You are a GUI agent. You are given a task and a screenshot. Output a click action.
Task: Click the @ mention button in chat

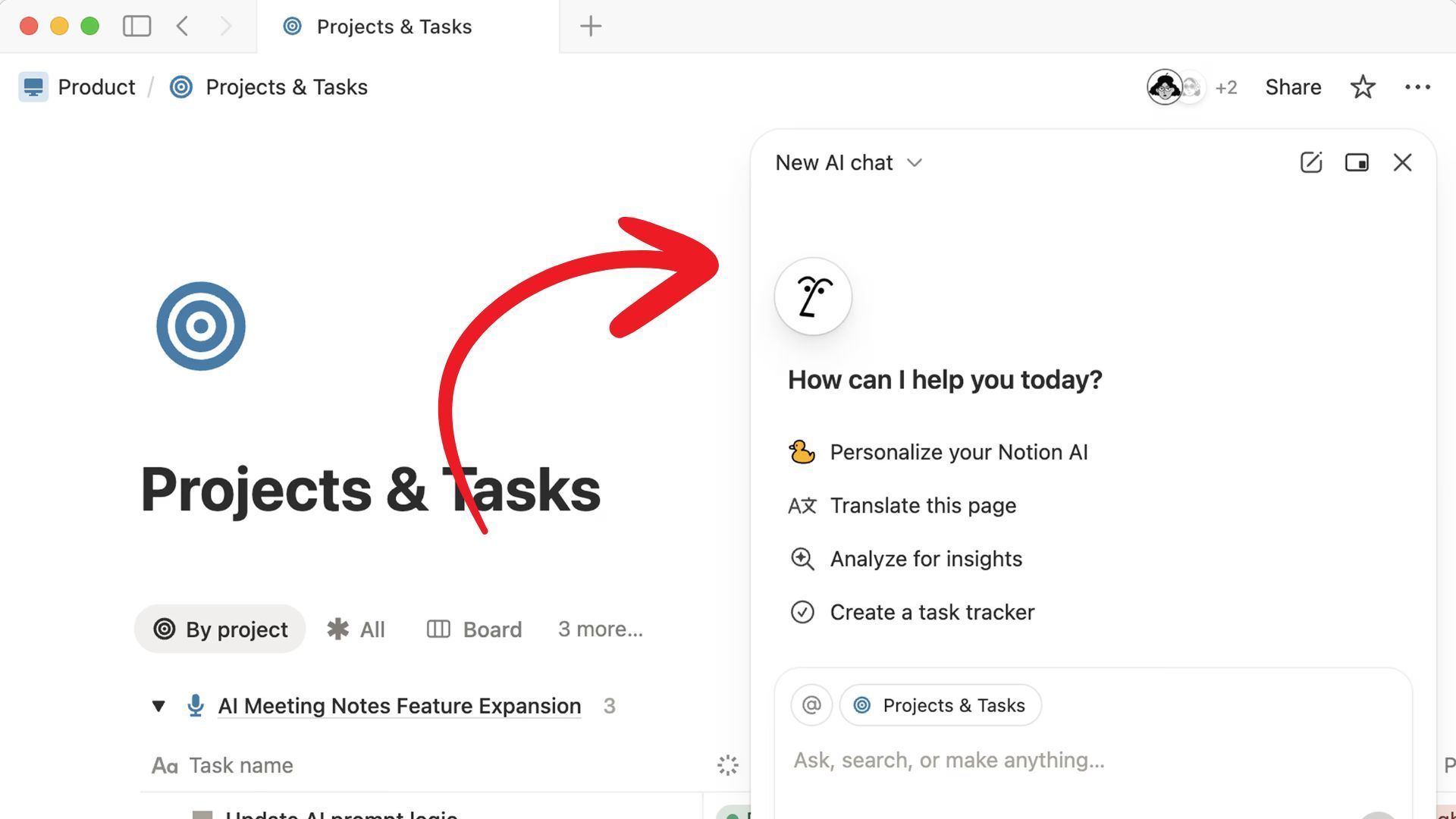point(811,705)
